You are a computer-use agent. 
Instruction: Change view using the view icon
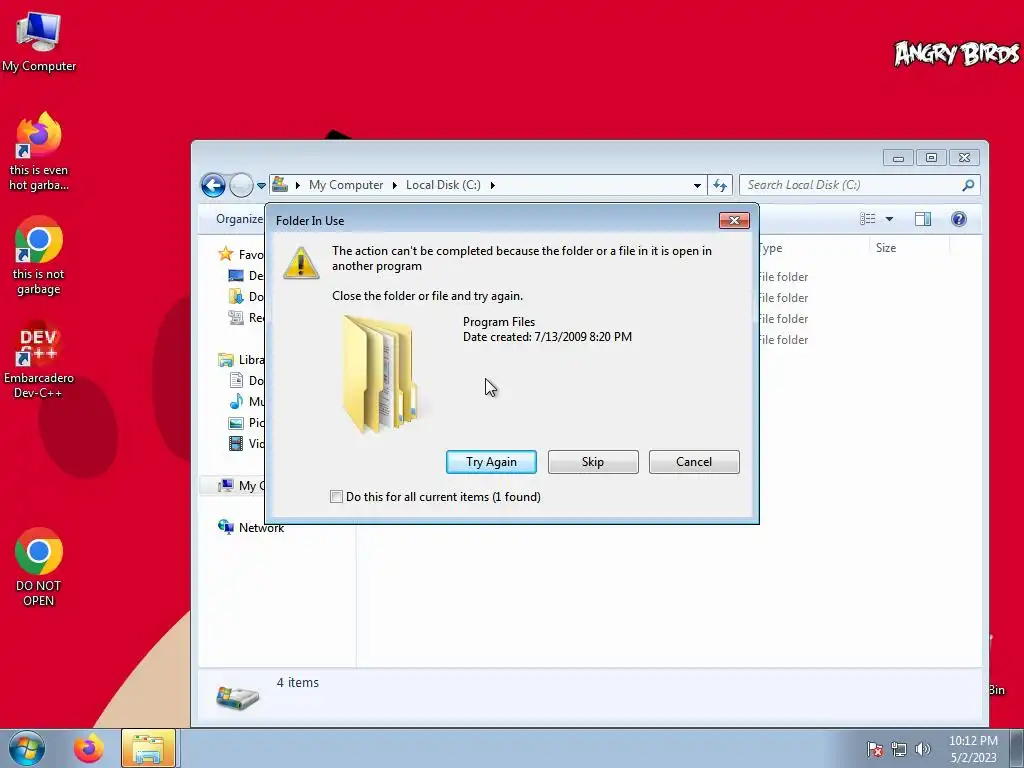tap(867, 219)
